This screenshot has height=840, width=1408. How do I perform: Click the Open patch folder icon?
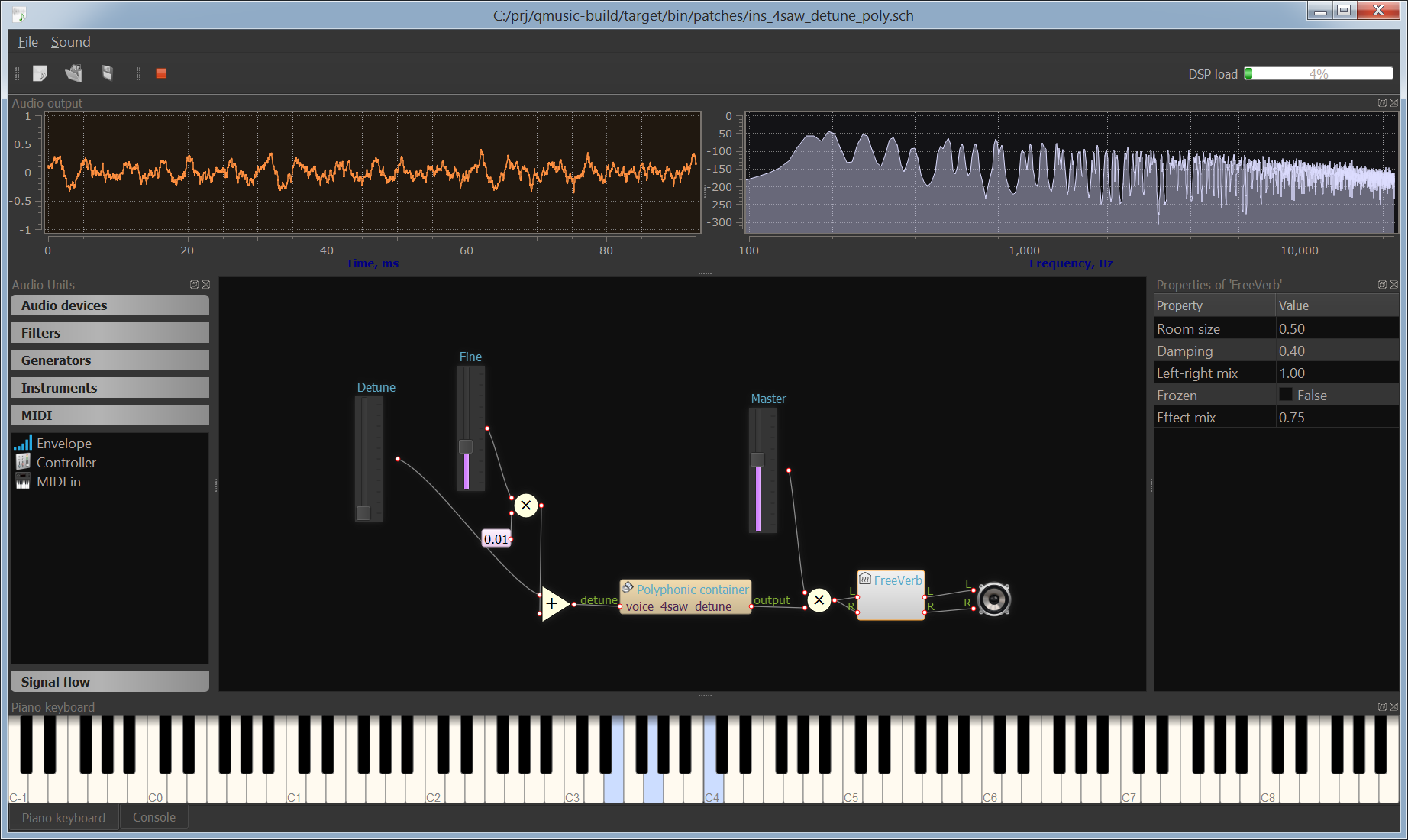click(x=73, y=73)
